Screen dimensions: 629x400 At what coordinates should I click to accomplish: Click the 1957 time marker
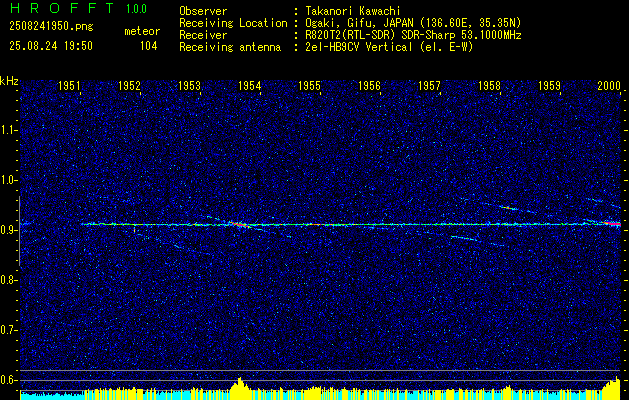coord(430,85)
